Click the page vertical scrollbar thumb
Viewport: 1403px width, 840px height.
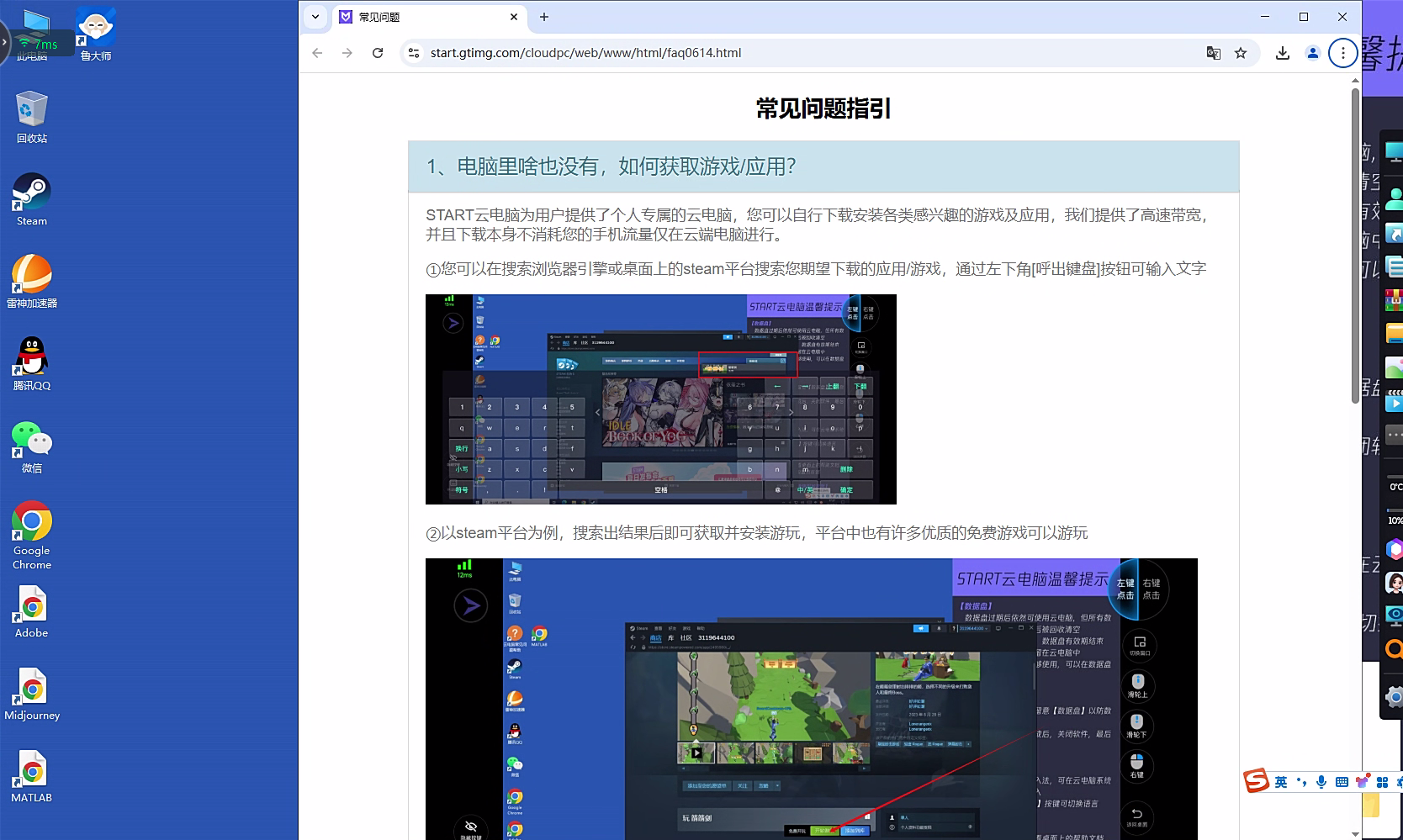[x=1355, y=246]
